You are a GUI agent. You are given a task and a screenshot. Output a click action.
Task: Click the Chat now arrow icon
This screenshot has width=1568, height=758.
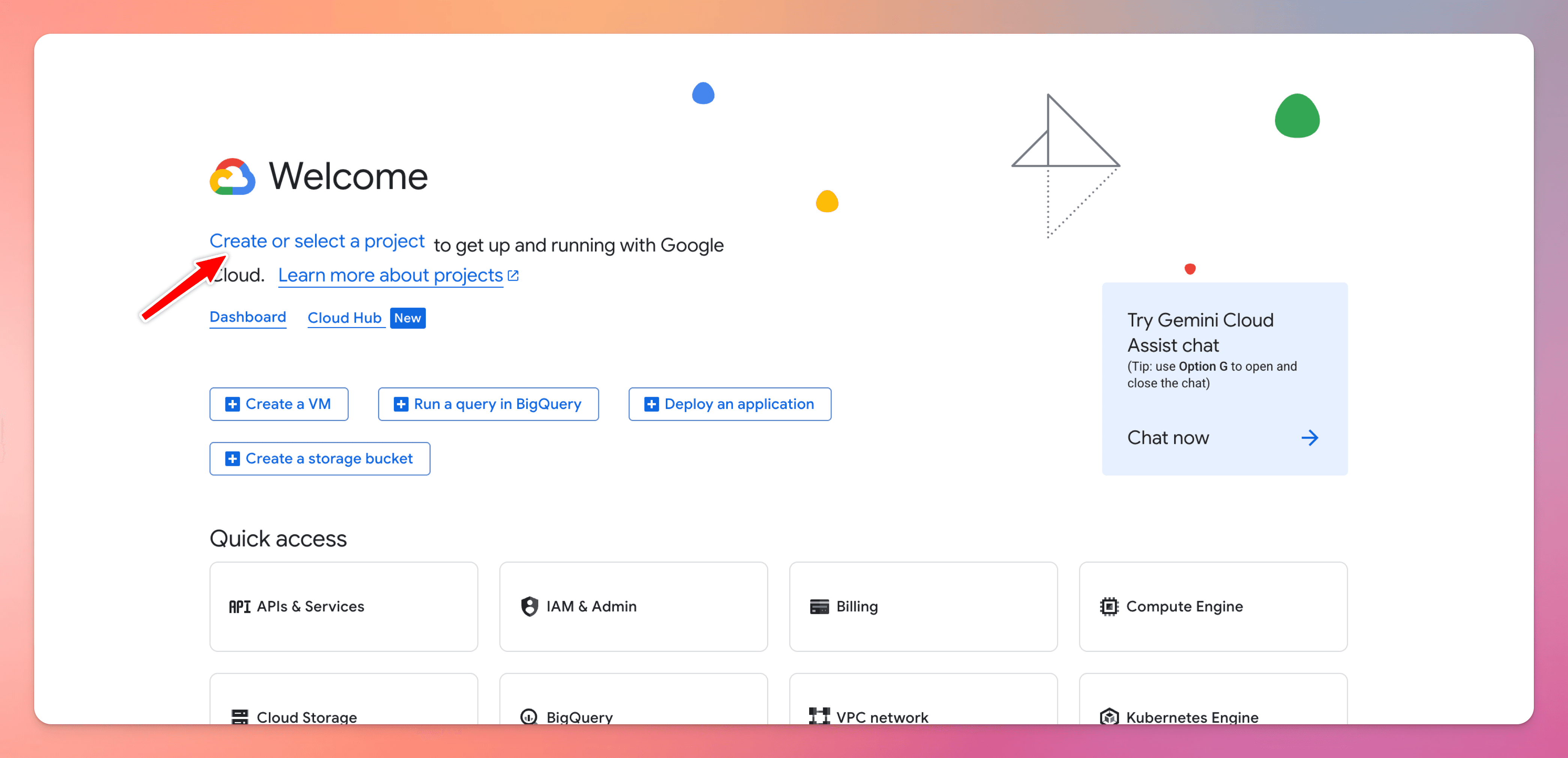tap(1310, 438)
